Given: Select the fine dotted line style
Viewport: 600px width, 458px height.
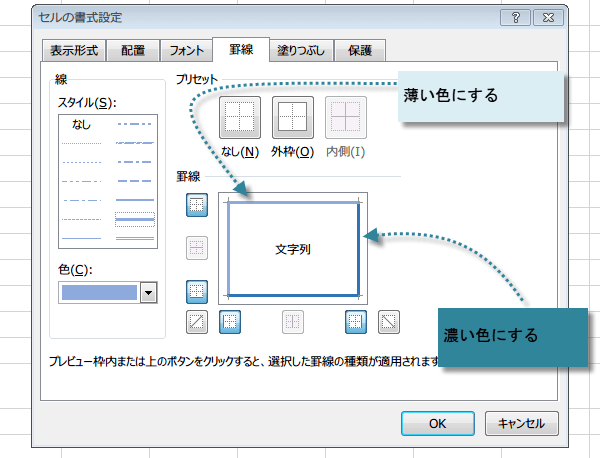Looking at the screenshot, I should point(82,143).
